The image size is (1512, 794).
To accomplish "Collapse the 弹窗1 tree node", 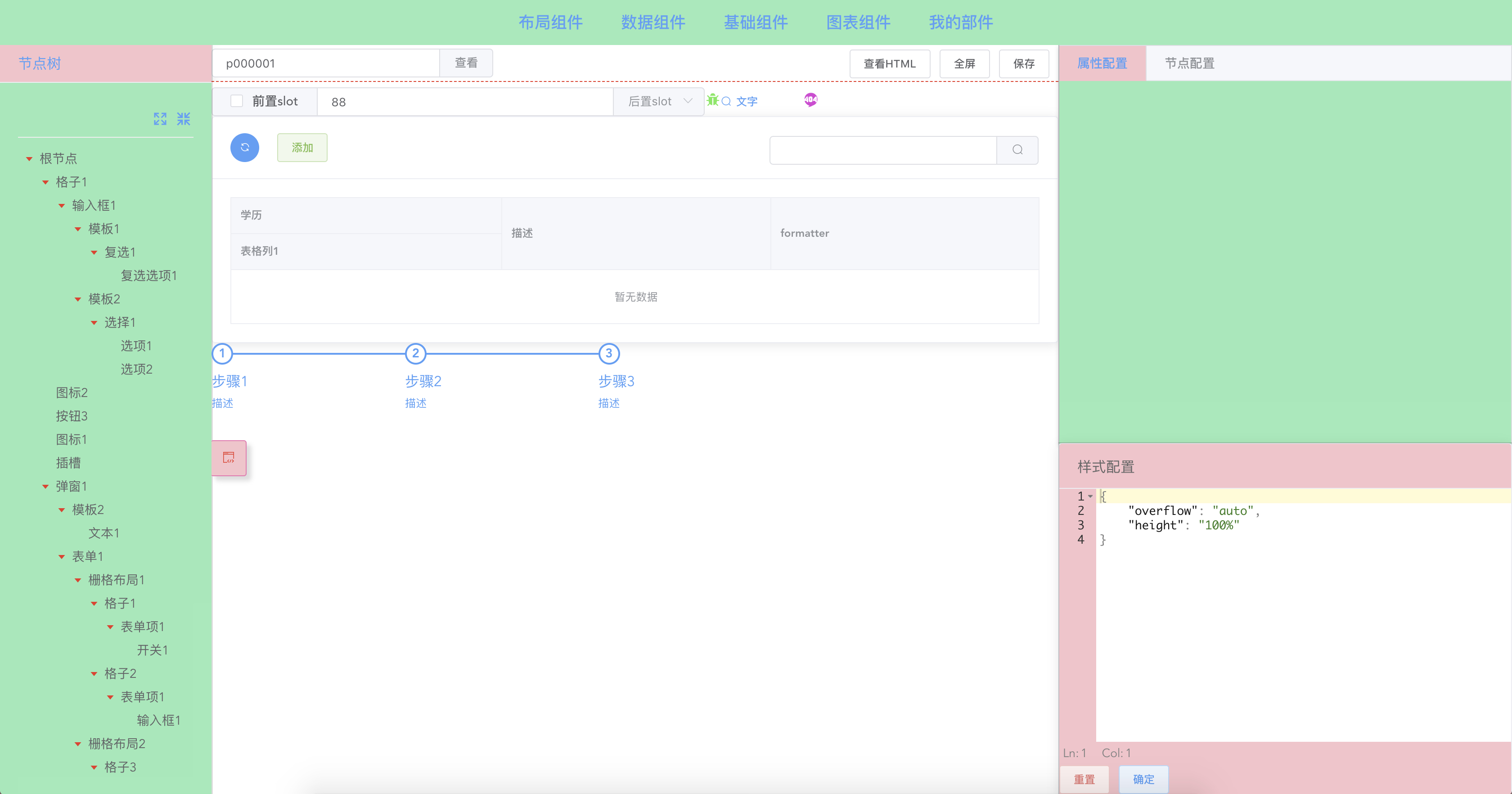I will (46, 486).
